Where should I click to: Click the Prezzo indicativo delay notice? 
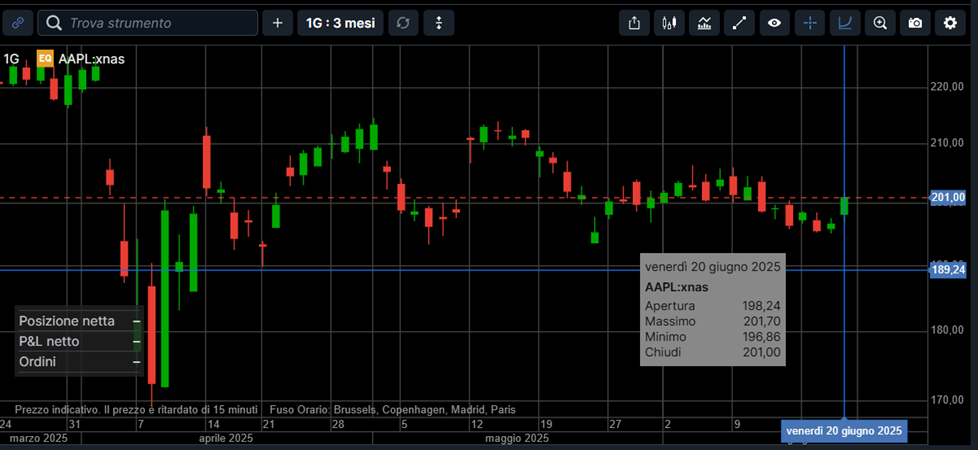point(136,410)
